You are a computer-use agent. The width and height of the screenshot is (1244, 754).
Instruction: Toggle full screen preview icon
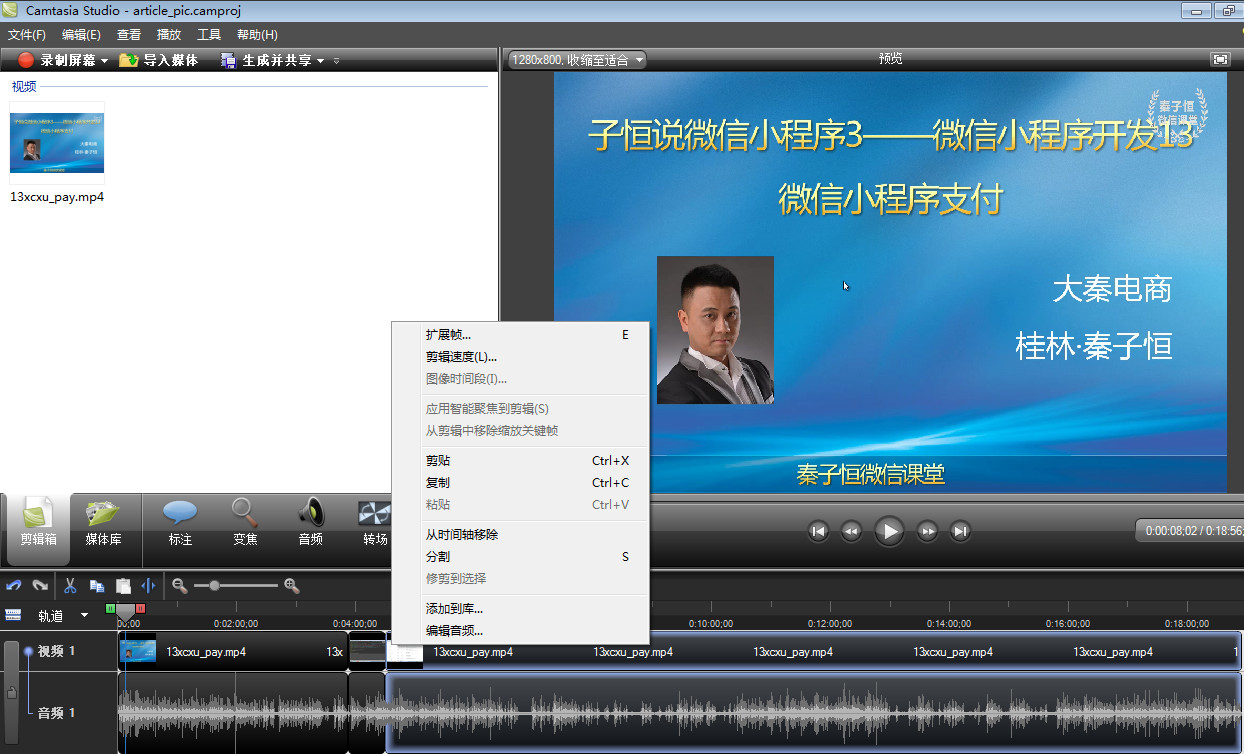pos(1220,59)
